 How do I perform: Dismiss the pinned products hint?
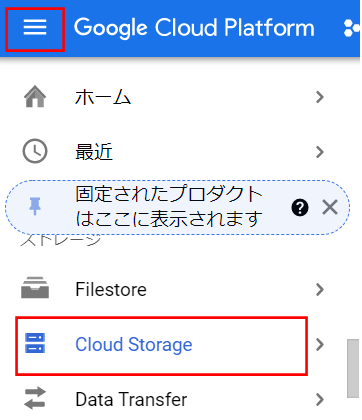point(330,208)
